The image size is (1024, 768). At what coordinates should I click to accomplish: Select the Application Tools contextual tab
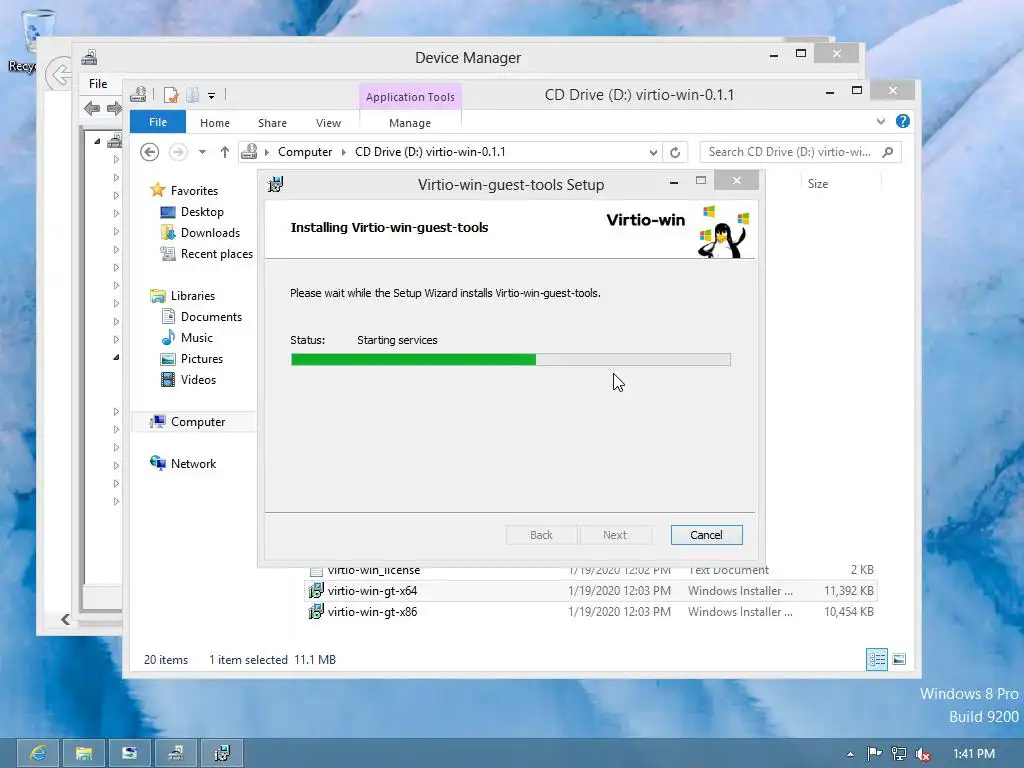pos(409,97)
